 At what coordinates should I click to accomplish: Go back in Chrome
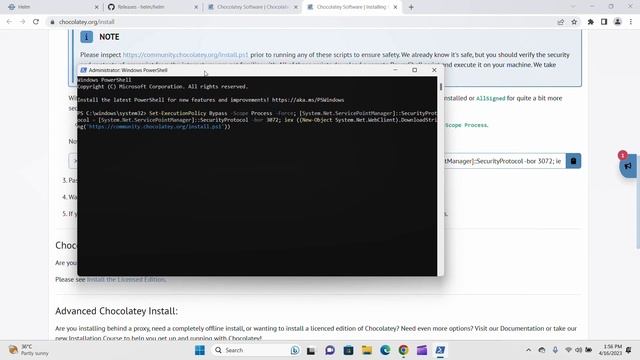pos(9,22)
